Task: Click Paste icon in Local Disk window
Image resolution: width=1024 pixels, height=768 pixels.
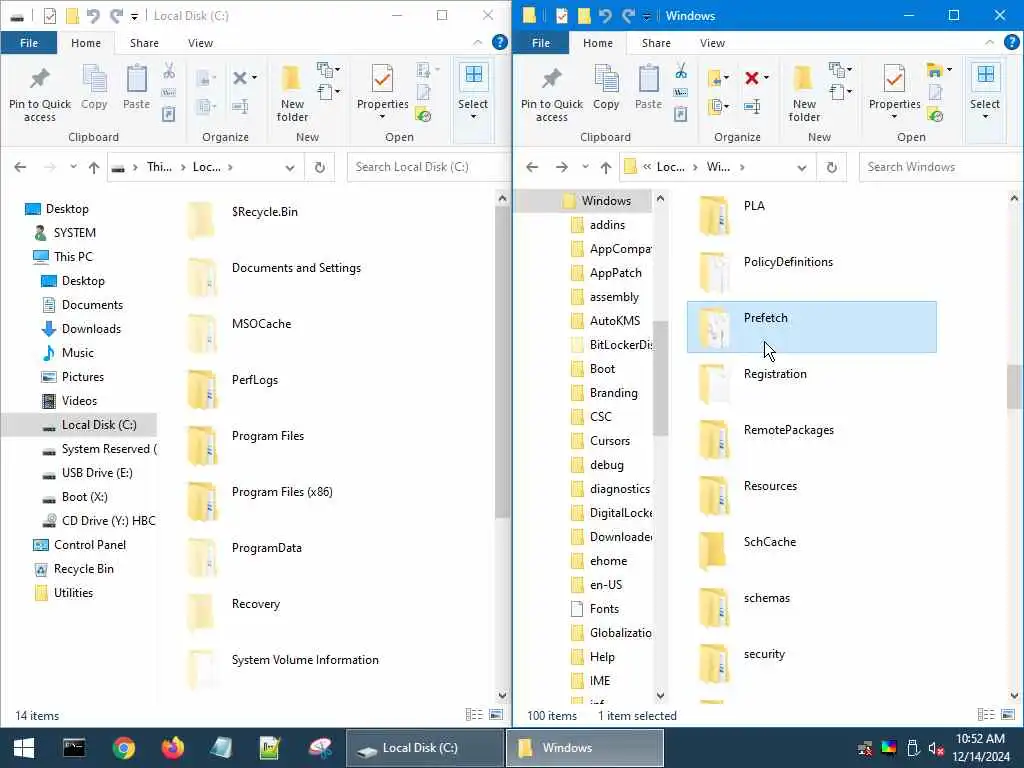Action: click(x=136, y=88)
